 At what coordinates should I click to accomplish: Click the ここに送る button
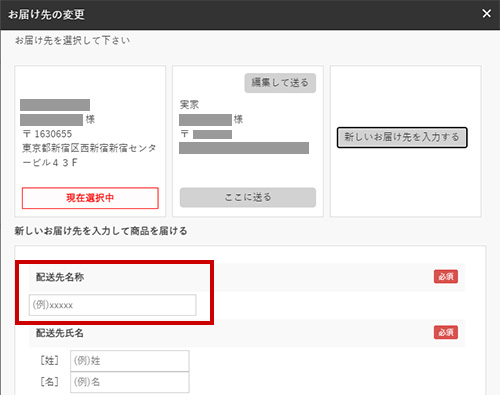tap(248, 197)
